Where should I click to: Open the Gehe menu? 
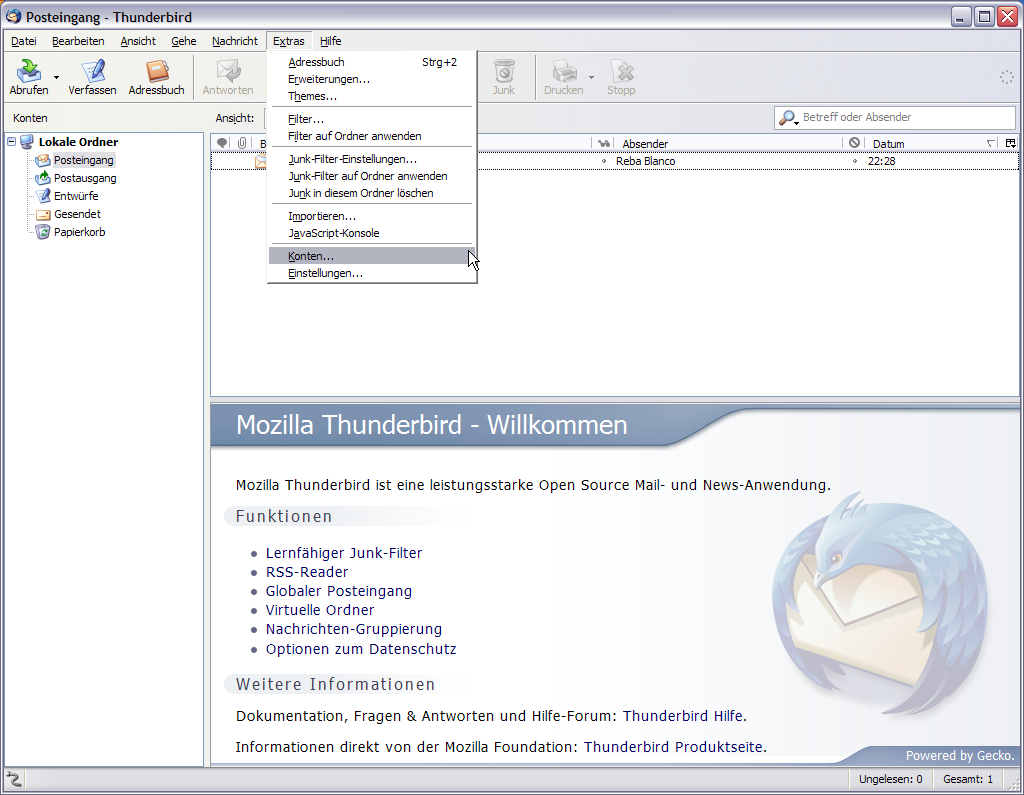[x=184, y=41]
